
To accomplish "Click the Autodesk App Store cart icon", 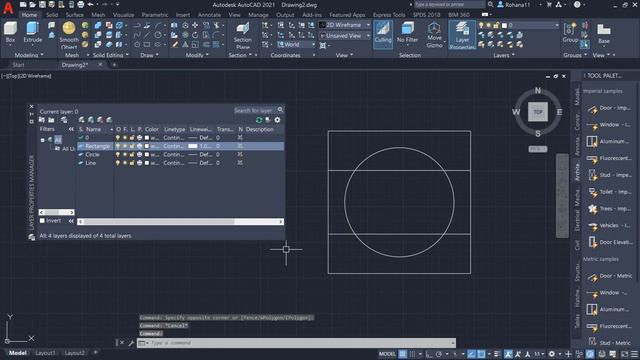I will [x=549, y=4].
